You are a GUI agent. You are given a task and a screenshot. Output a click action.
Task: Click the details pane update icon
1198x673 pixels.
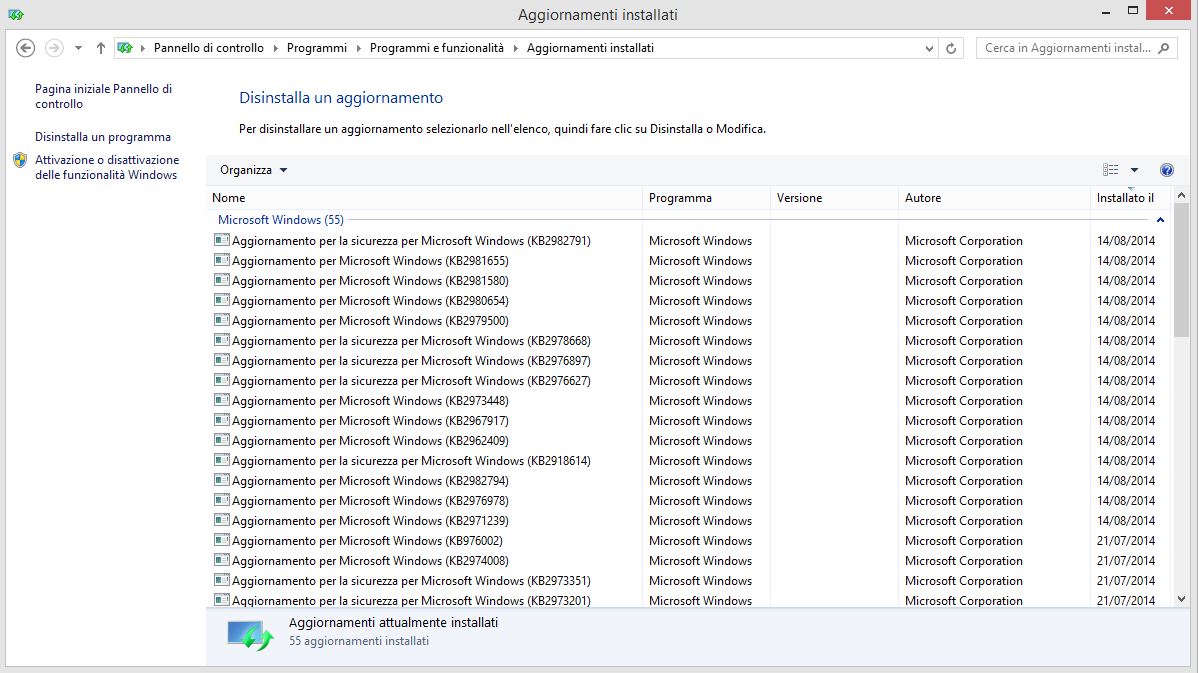coord(250,636)
